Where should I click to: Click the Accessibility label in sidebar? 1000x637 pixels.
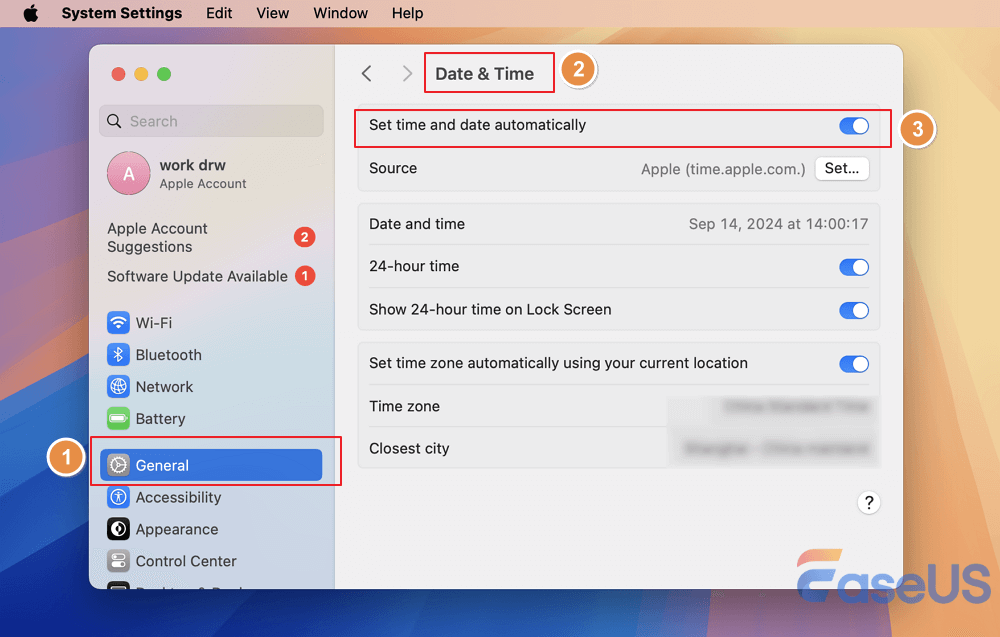[x=178, y=497]
